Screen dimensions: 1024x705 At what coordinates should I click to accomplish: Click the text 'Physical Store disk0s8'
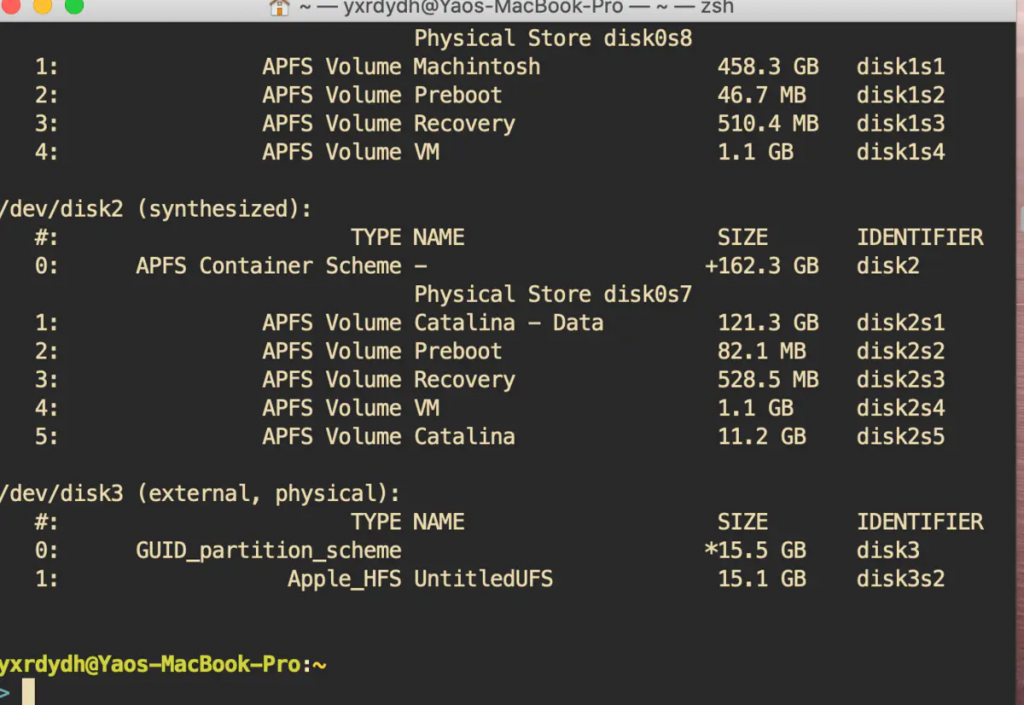(553, 39)
